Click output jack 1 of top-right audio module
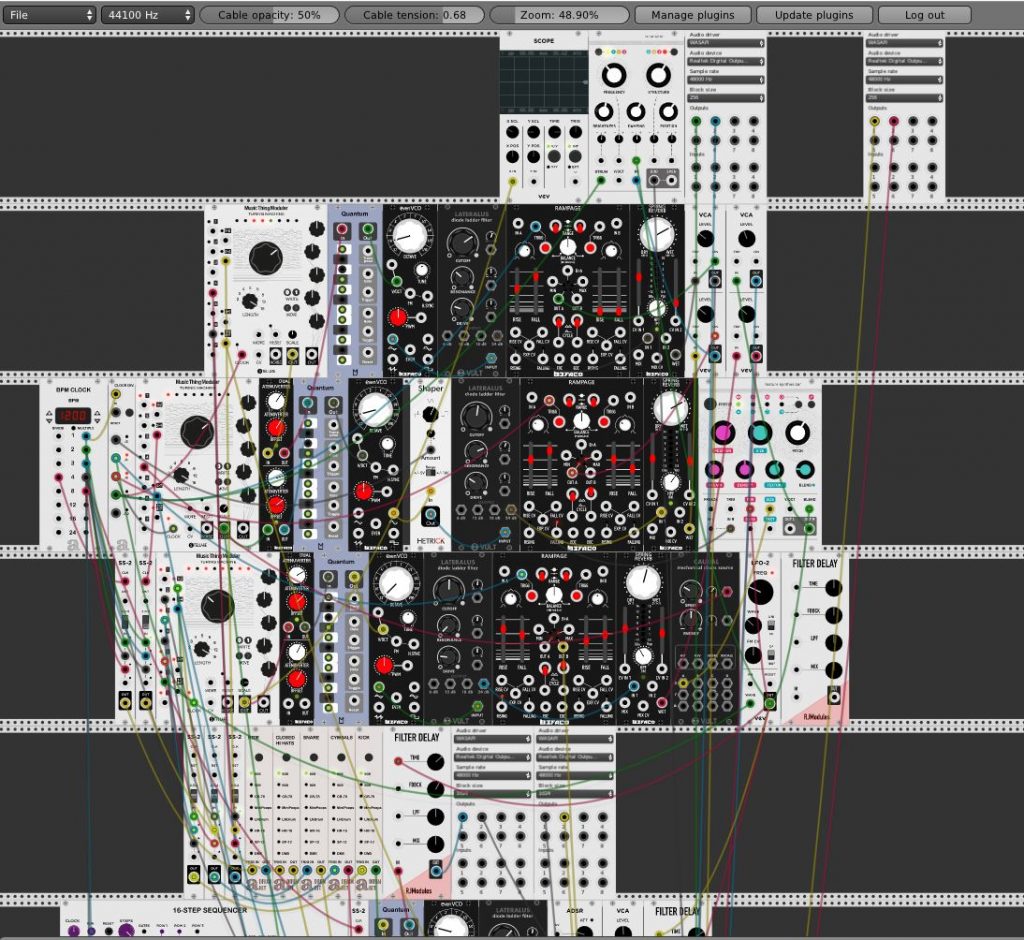The height and width of the screenshot is (940, 1024). click(874, 121)
